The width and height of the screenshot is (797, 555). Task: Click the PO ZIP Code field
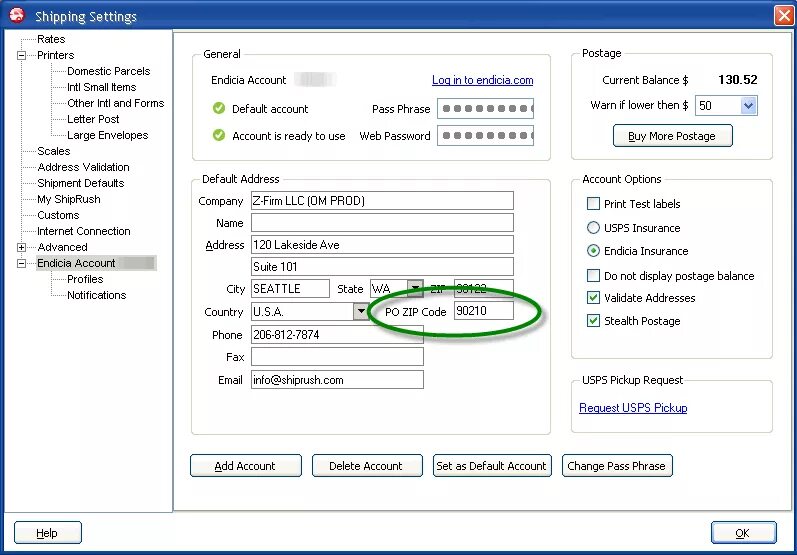[483, 311]
